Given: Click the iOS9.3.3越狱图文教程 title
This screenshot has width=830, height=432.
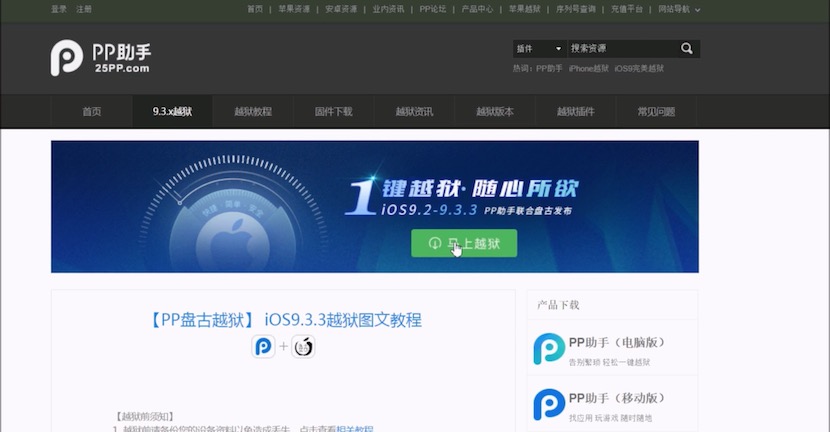Looking at the screenshot, I should point(343,320).
